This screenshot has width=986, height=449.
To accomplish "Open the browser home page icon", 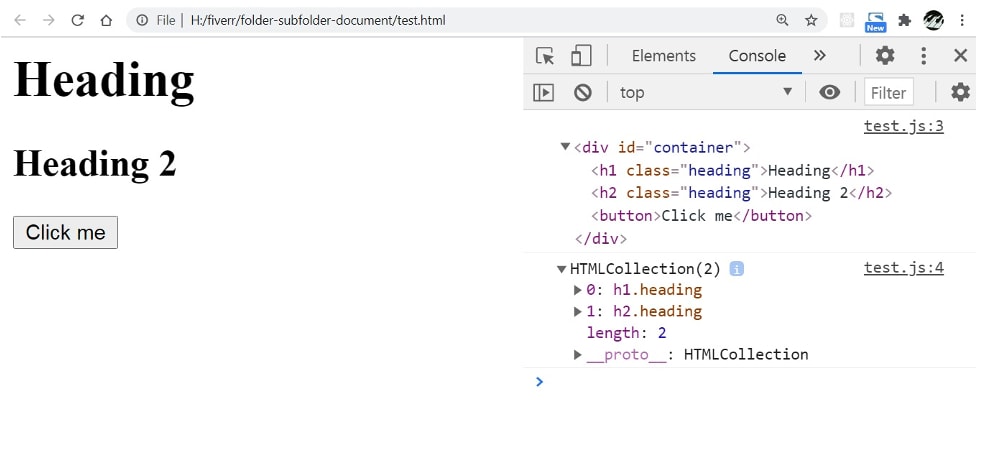I will click(x=106, y=20).
